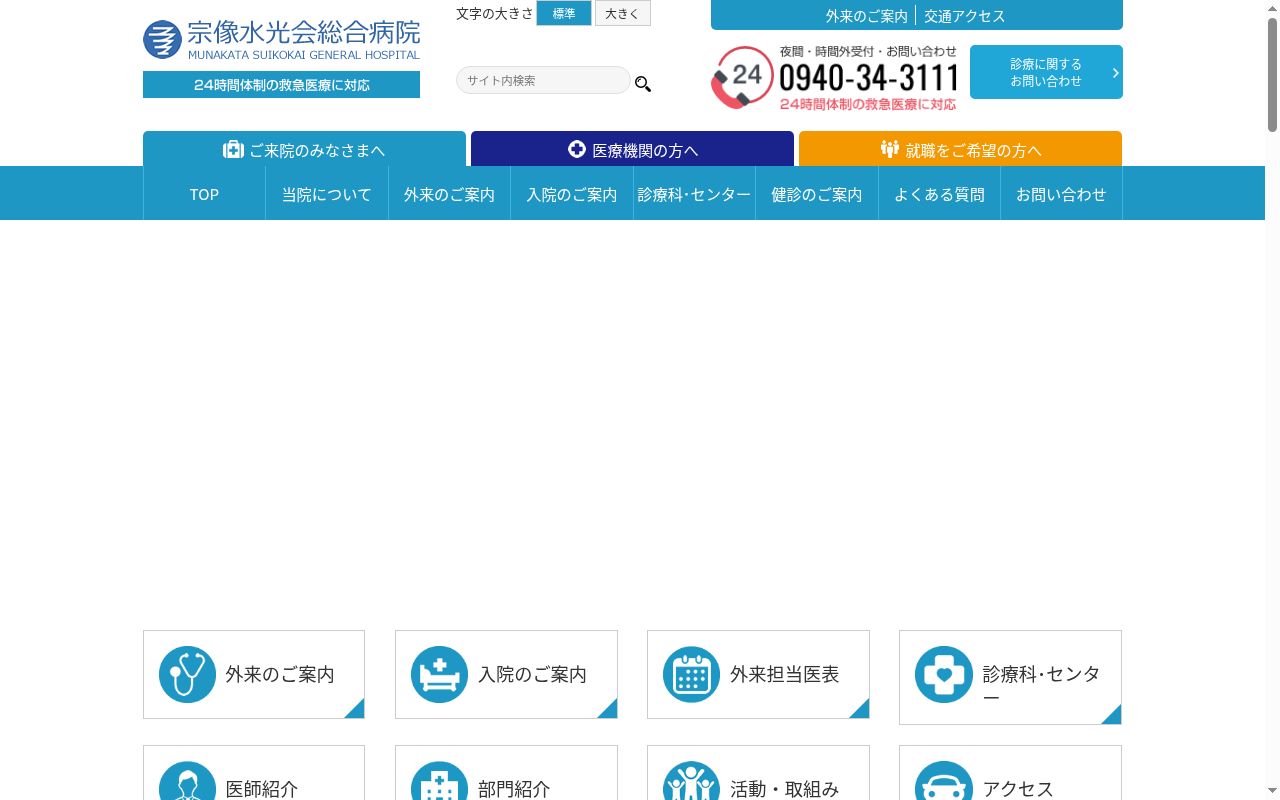This screenshot has height=800, width=1280.
Task: Click the heart cross icon for 診療科・センター
Action: [x=943, y=674]
